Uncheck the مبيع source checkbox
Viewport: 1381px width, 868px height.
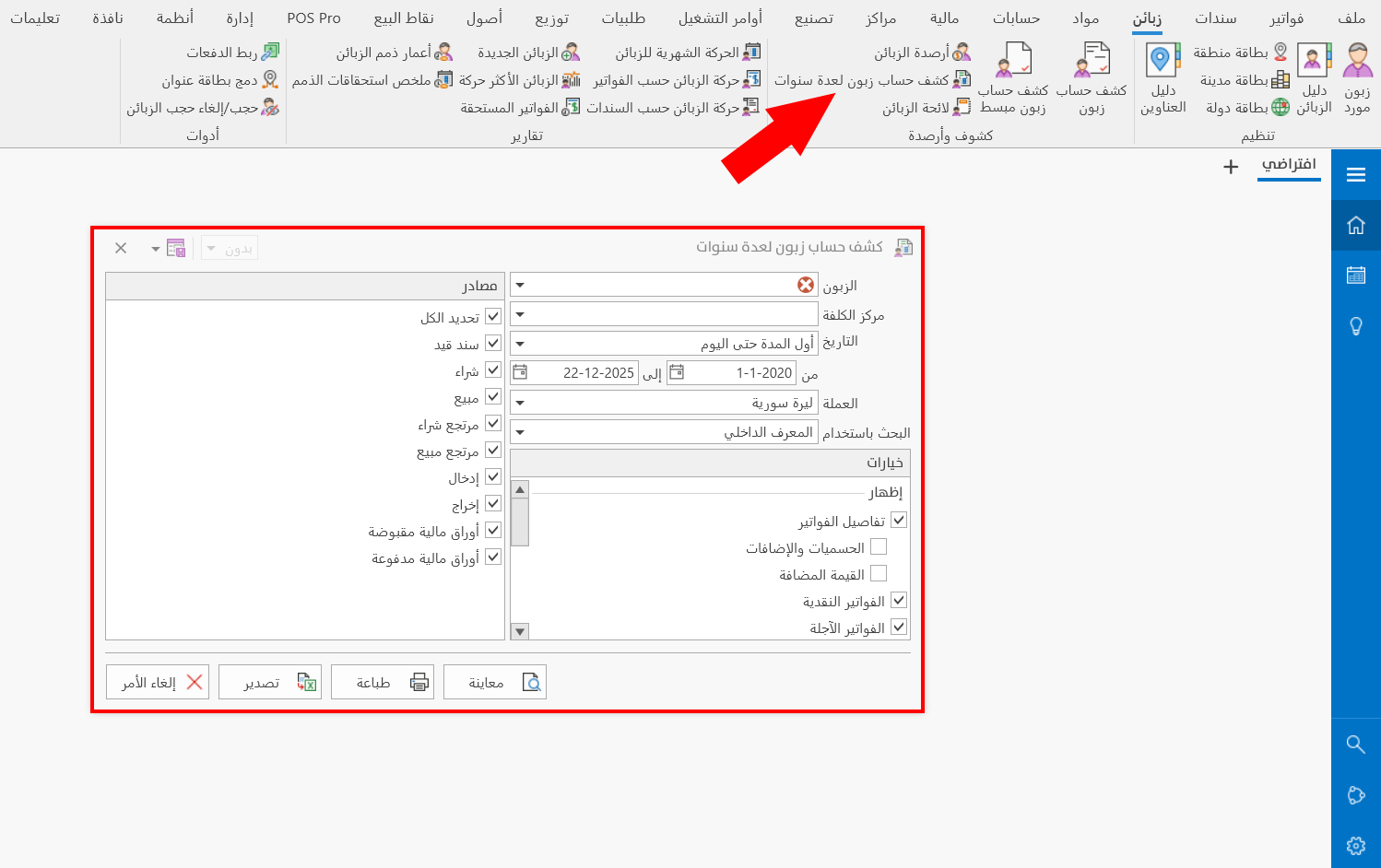pos(494,396)
